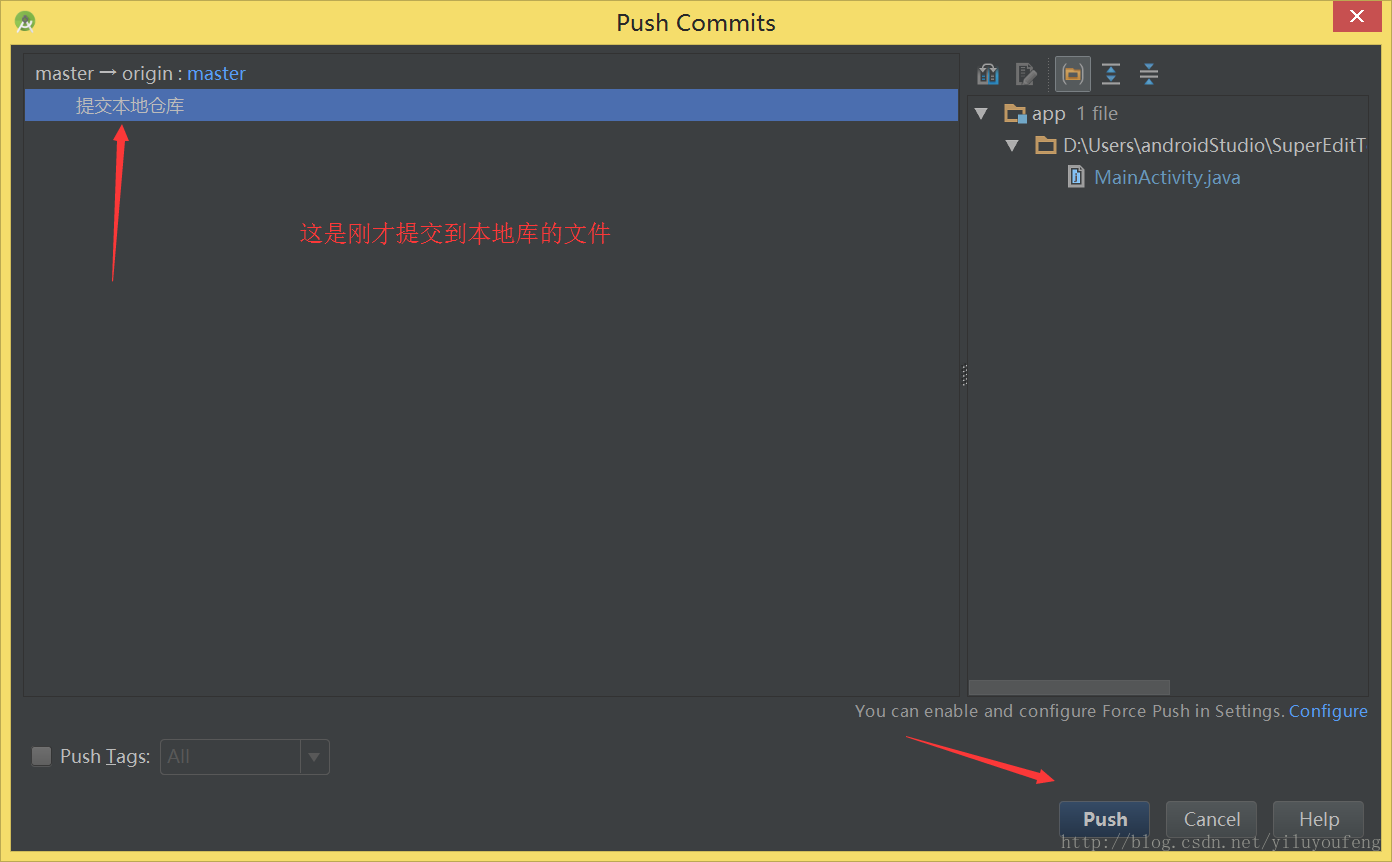Click the vertical splitter handle between panels
The width and height of the screenshot is (1392, 862).
tap(964, 375)
